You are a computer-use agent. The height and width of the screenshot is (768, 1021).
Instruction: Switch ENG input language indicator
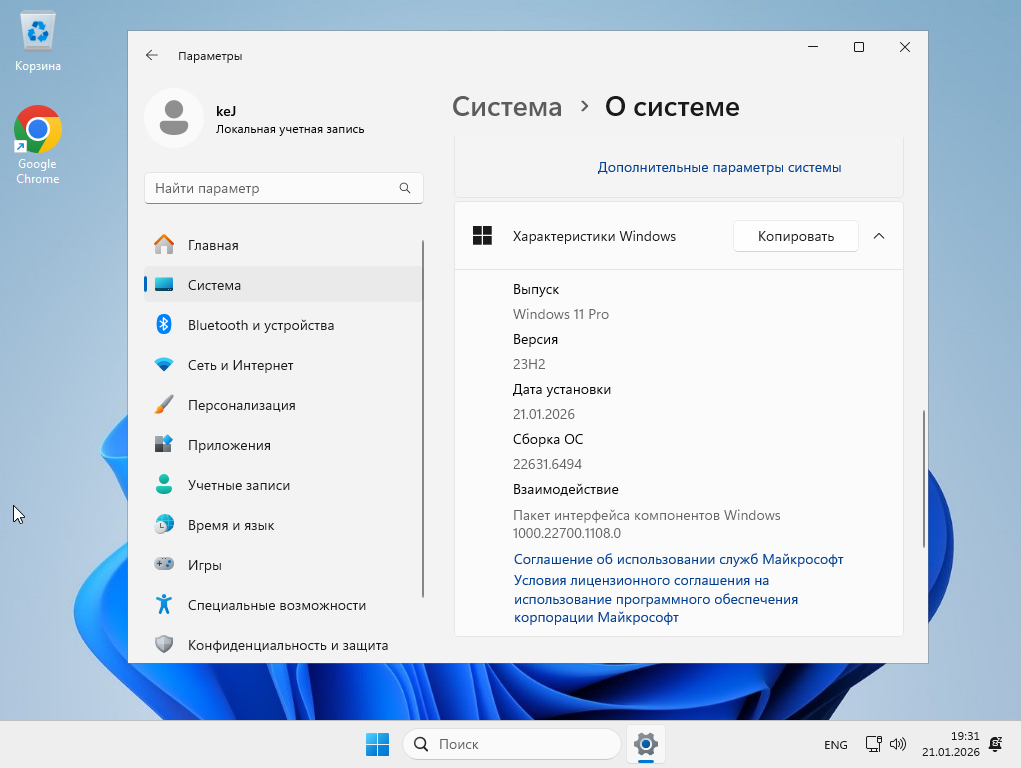[835, 745]
